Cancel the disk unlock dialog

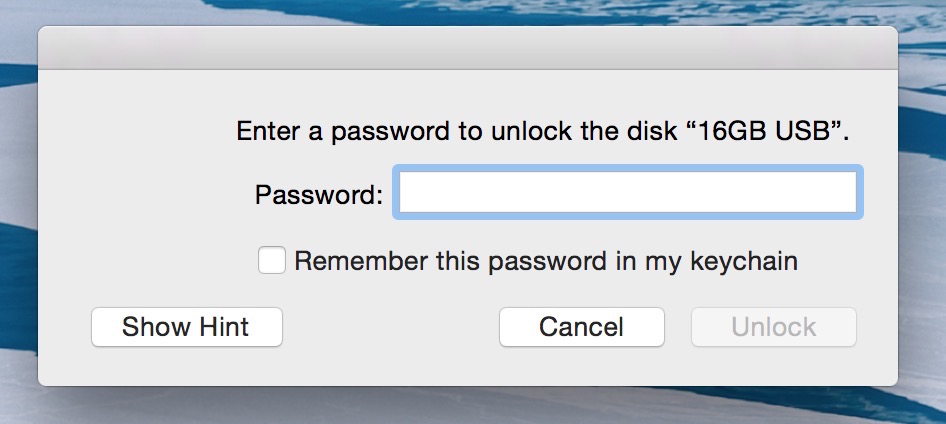[x=582, y=327]
